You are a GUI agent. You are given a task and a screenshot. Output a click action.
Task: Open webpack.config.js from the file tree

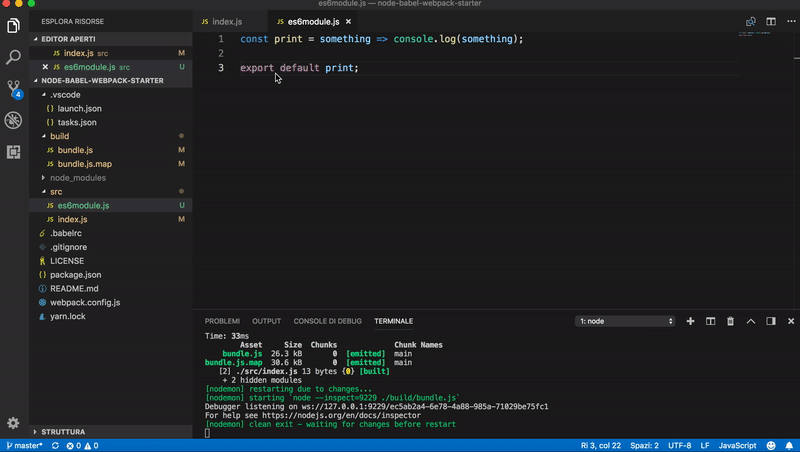84,302
